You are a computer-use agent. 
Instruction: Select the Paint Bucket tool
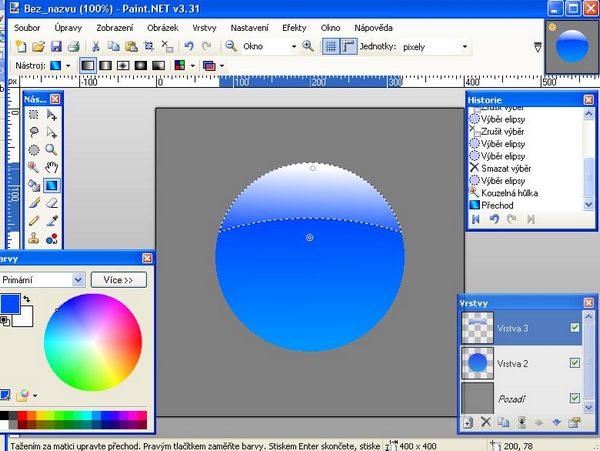[x=33, y=185]
